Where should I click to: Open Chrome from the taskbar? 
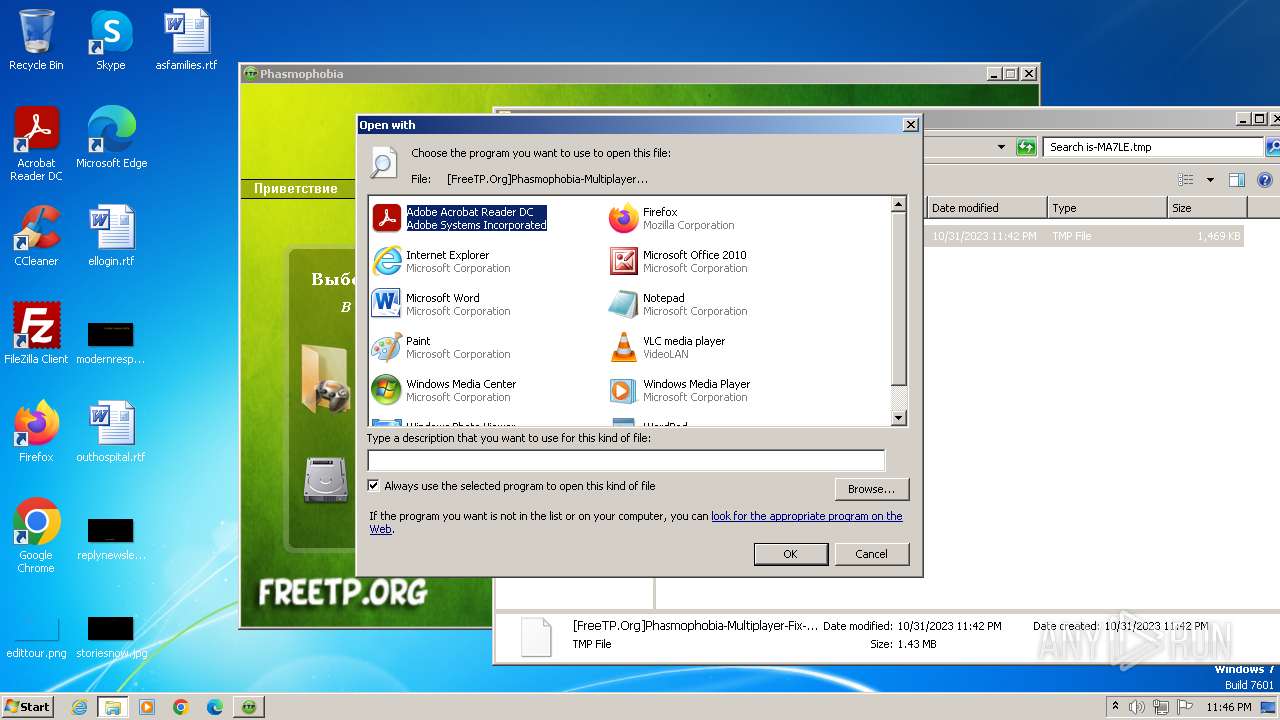181,707
